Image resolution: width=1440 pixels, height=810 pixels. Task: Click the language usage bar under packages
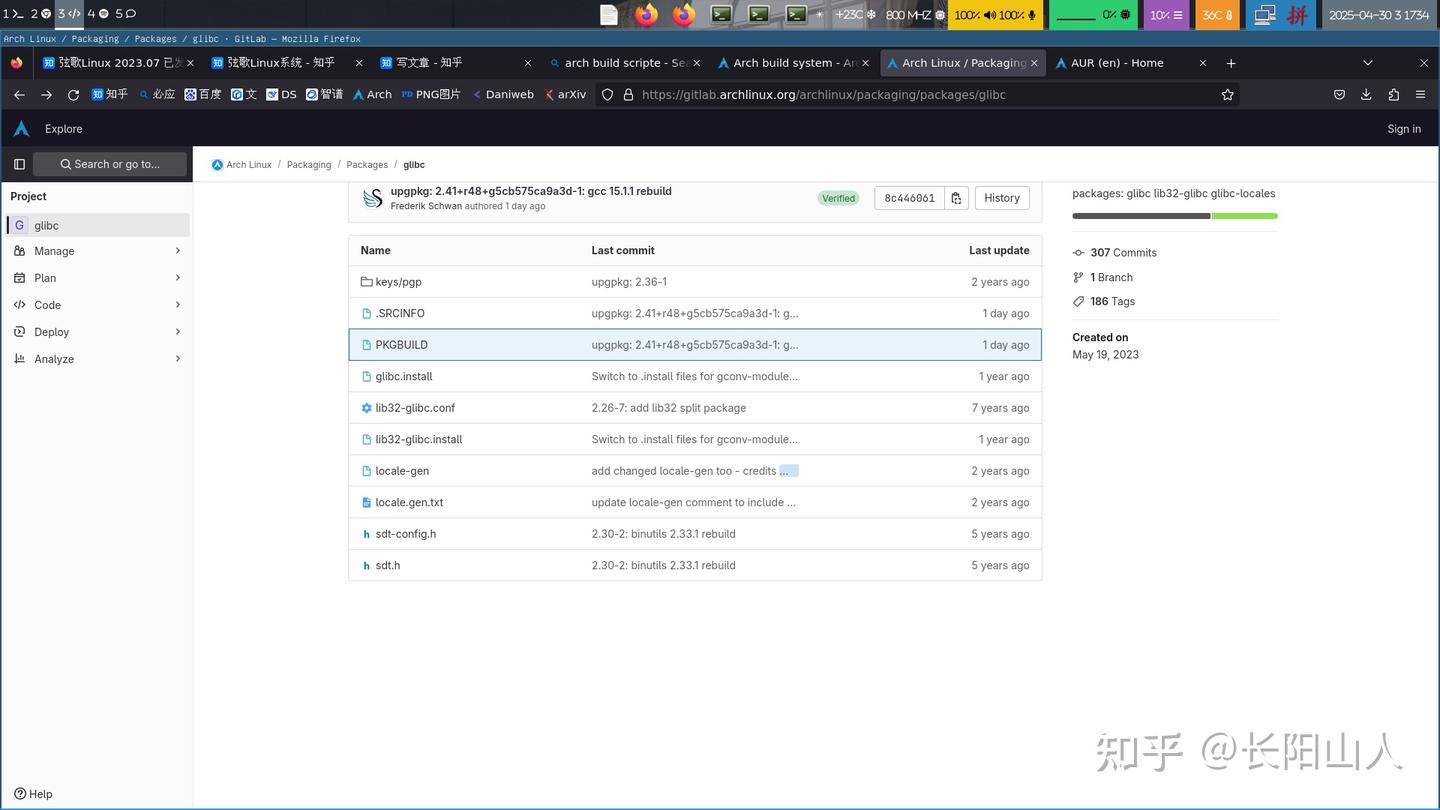[x=1175, y=216]
